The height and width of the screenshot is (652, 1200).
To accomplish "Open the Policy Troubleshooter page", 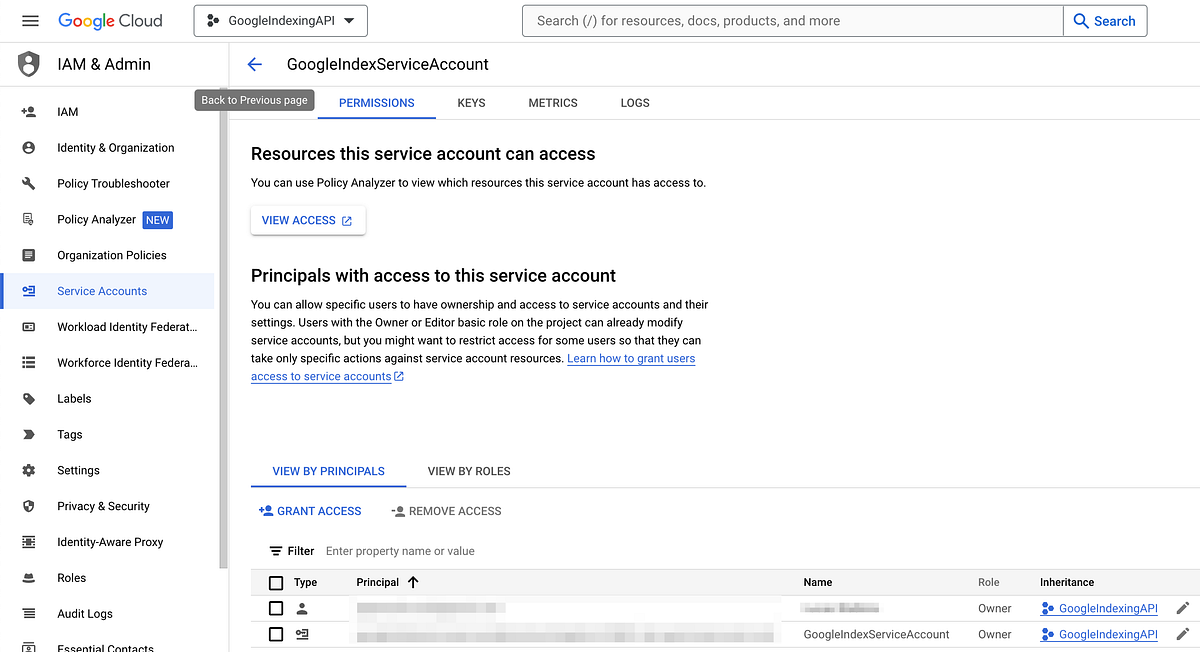I will tap(111, 183).
